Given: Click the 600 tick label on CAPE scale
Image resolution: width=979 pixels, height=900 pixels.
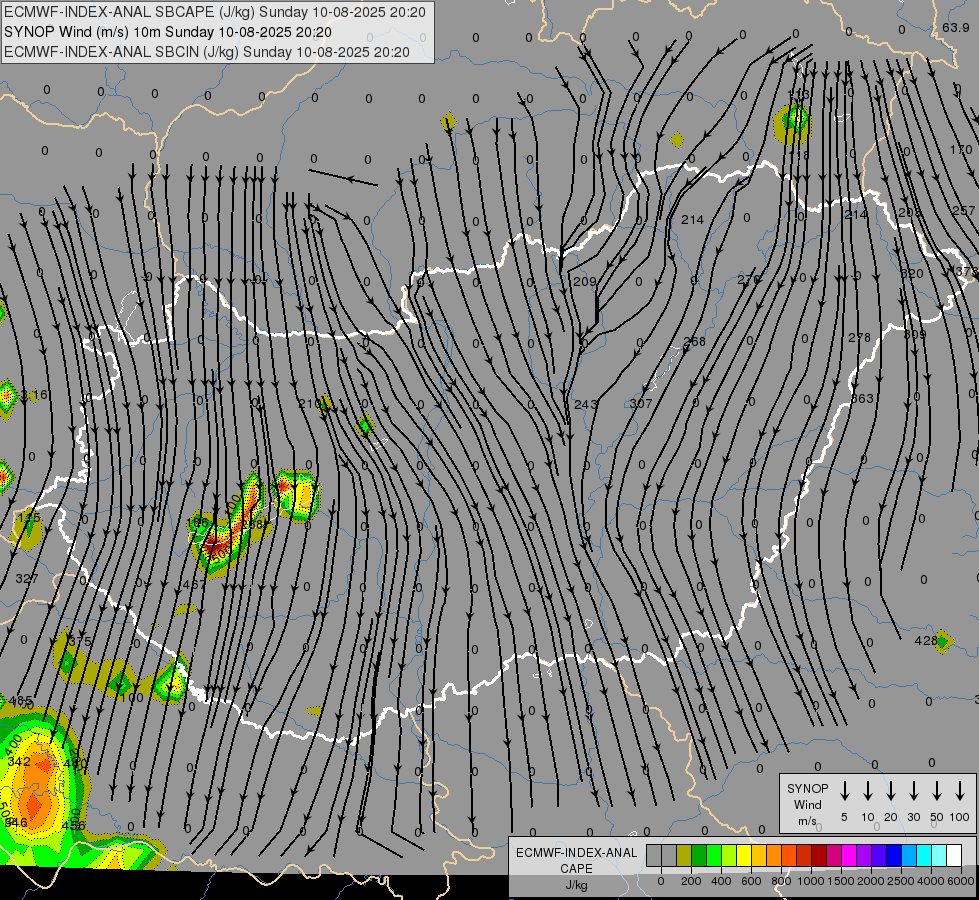Looking at the screenshot, I should pos(751,881).
